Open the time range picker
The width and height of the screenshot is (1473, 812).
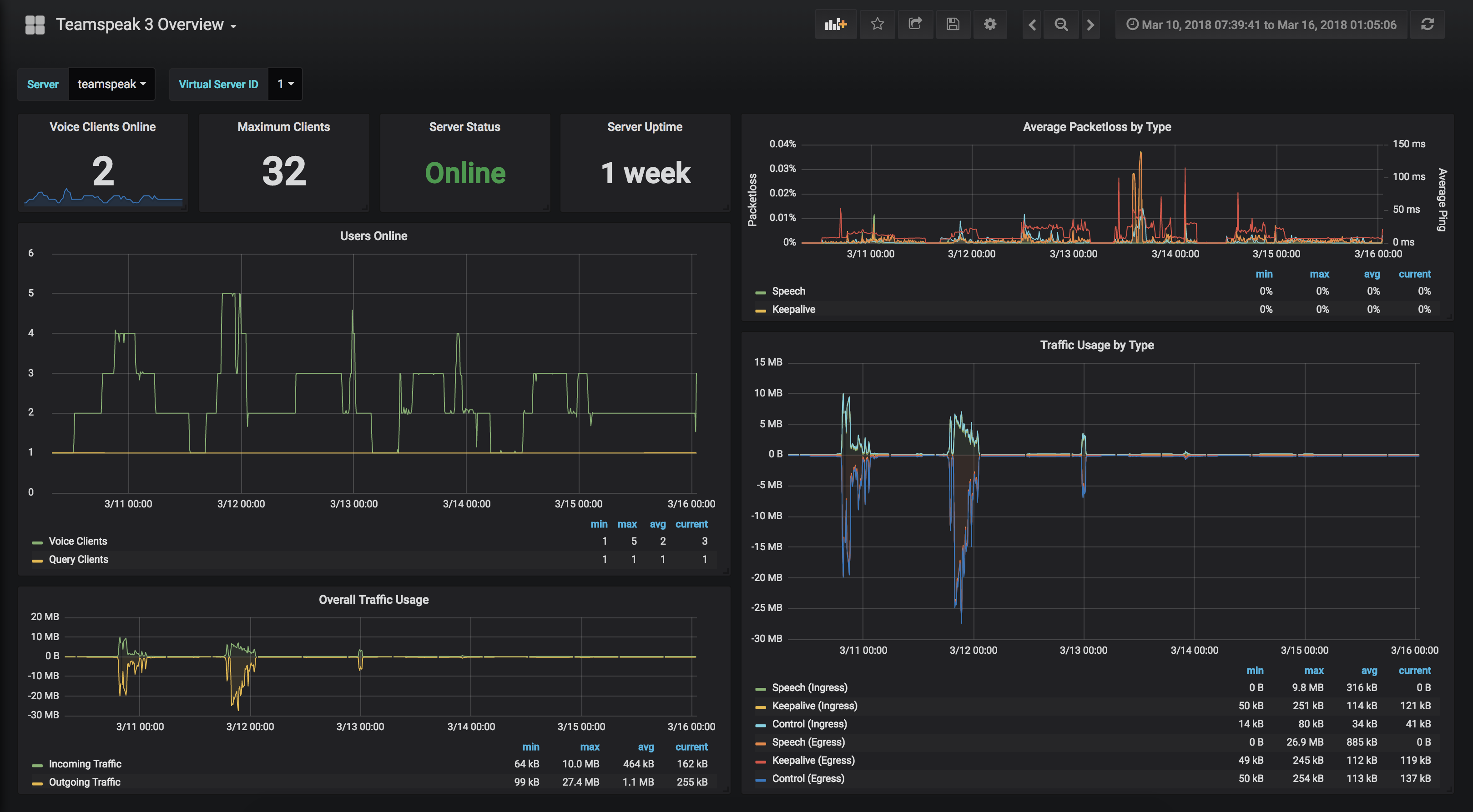1261,25
